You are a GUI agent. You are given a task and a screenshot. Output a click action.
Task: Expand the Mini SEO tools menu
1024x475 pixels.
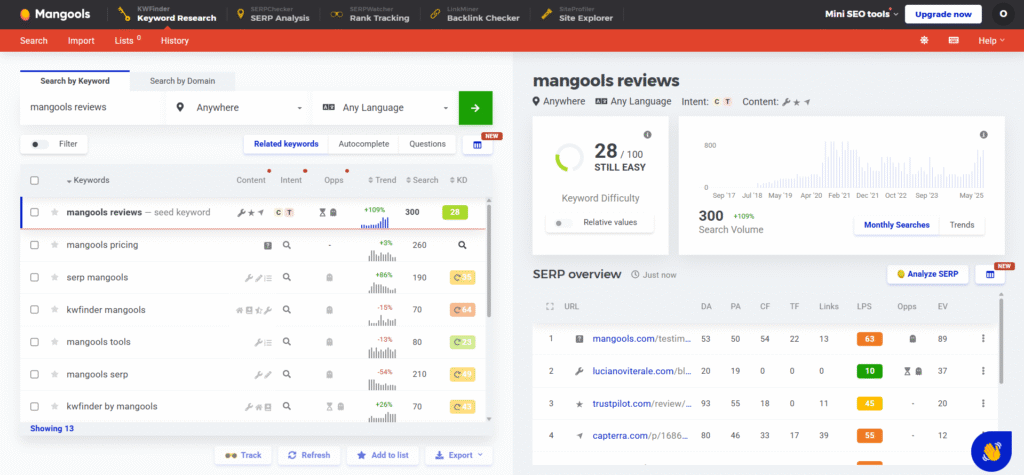861,14
